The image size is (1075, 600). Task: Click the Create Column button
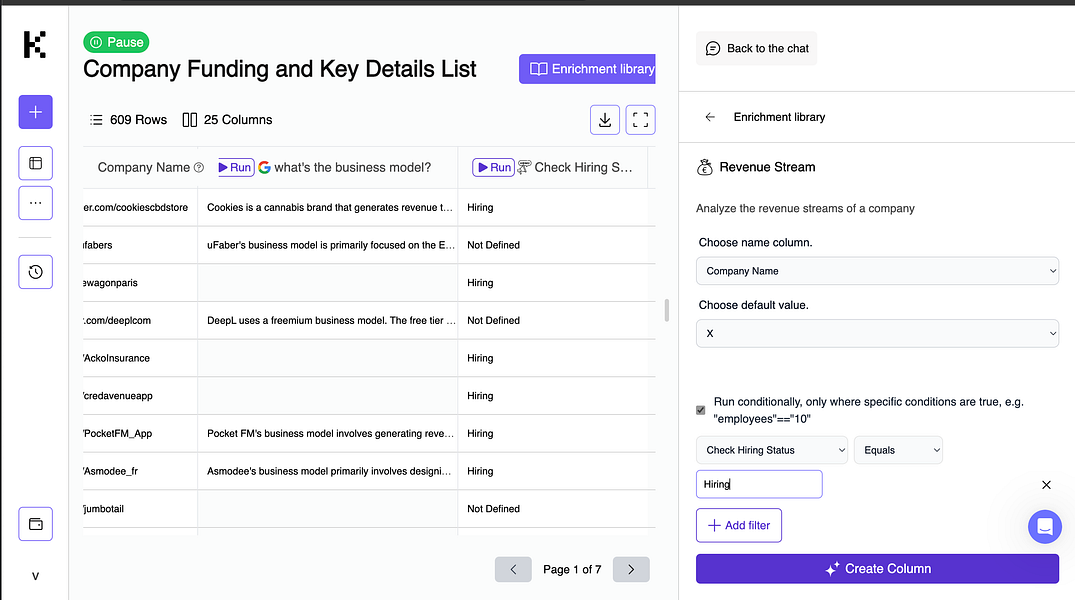click(877, 568)
